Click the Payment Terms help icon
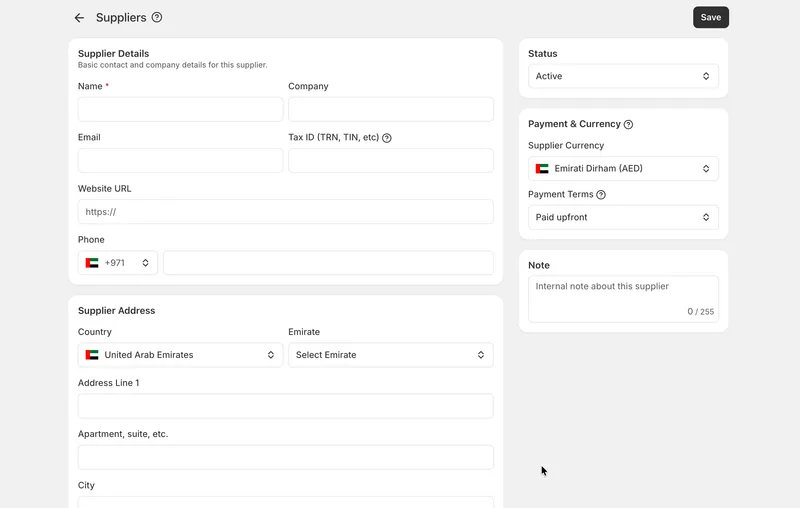 click(601, 195)
